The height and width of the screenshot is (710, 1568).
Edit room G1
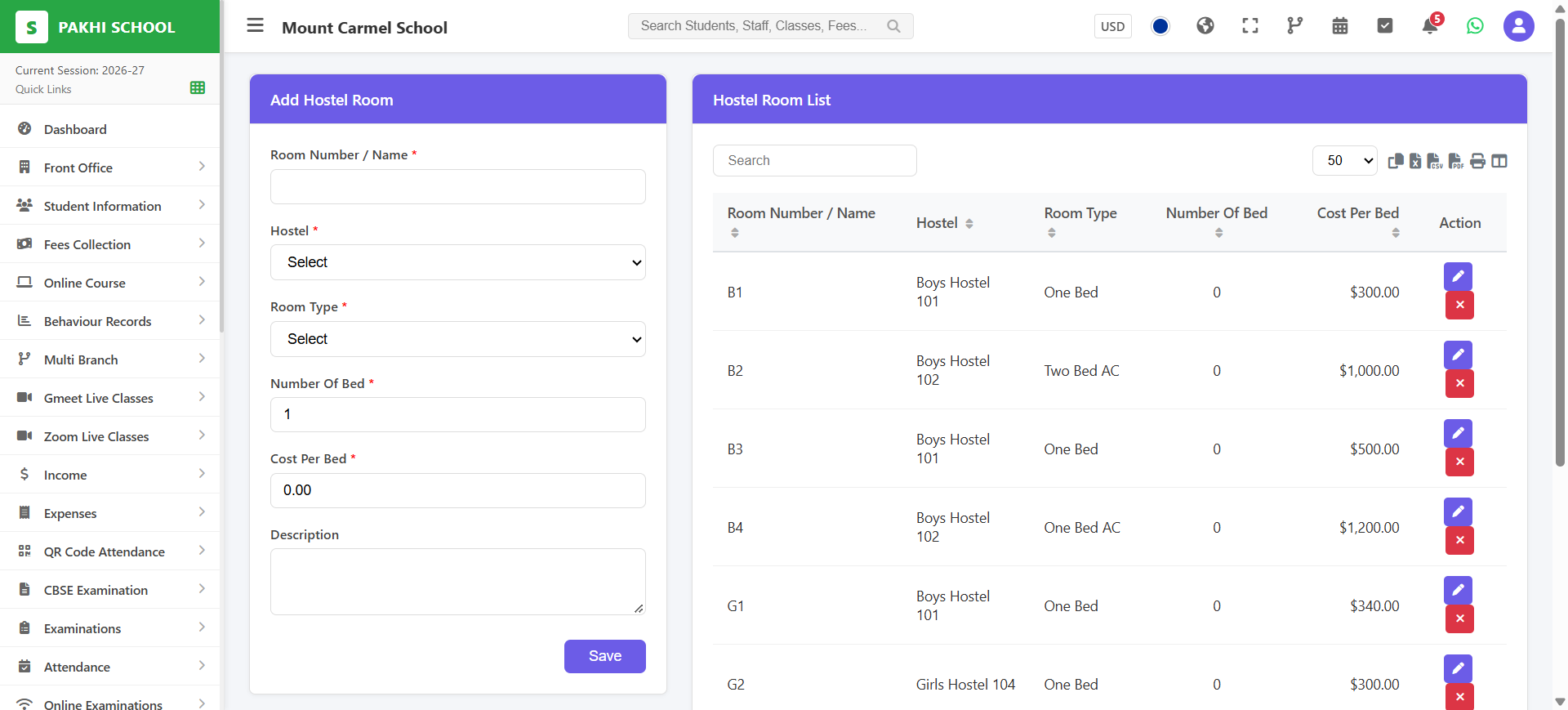click(x=1459, y=590)
